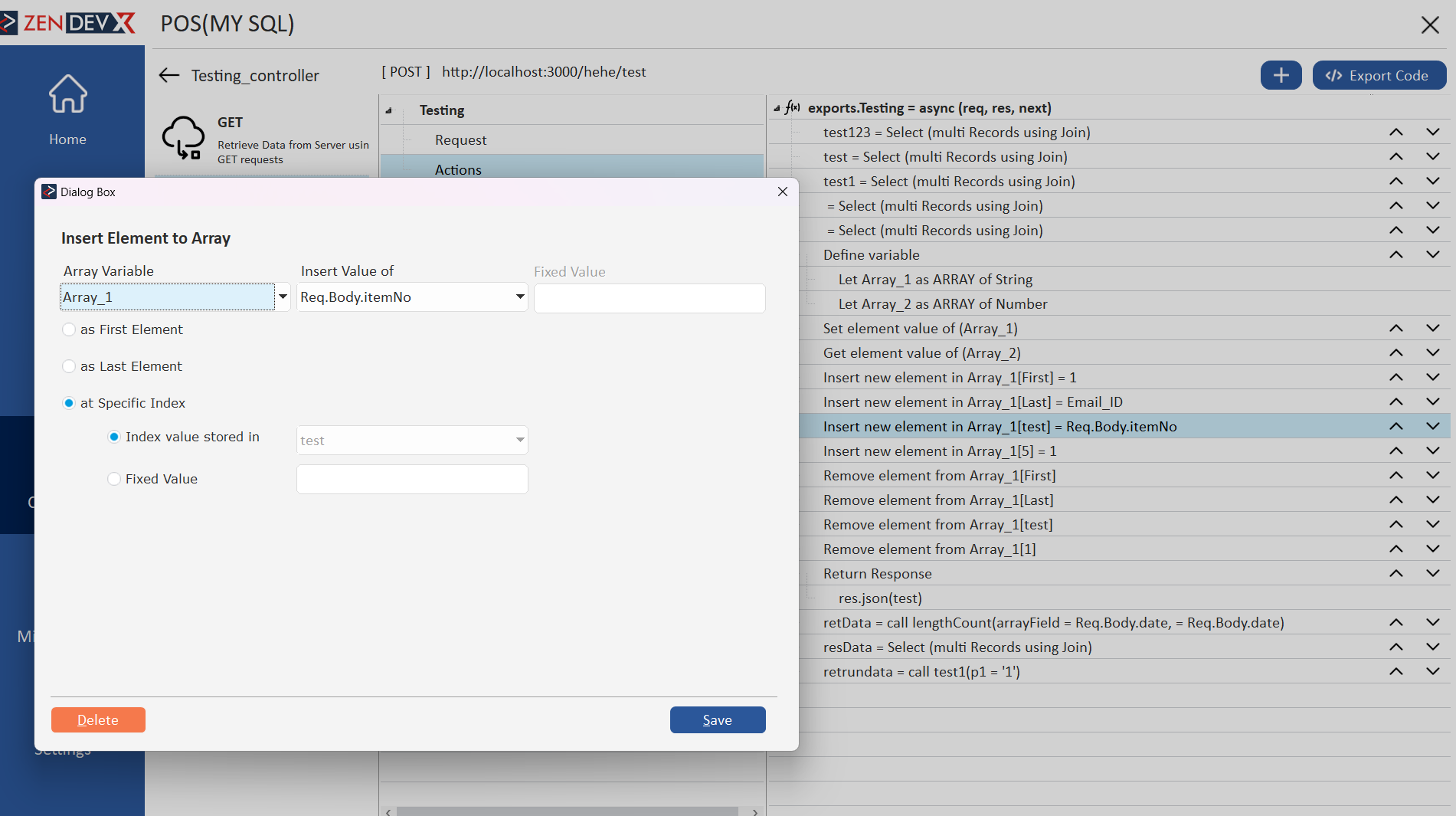Move Define variable row up

pos(1395,255)
